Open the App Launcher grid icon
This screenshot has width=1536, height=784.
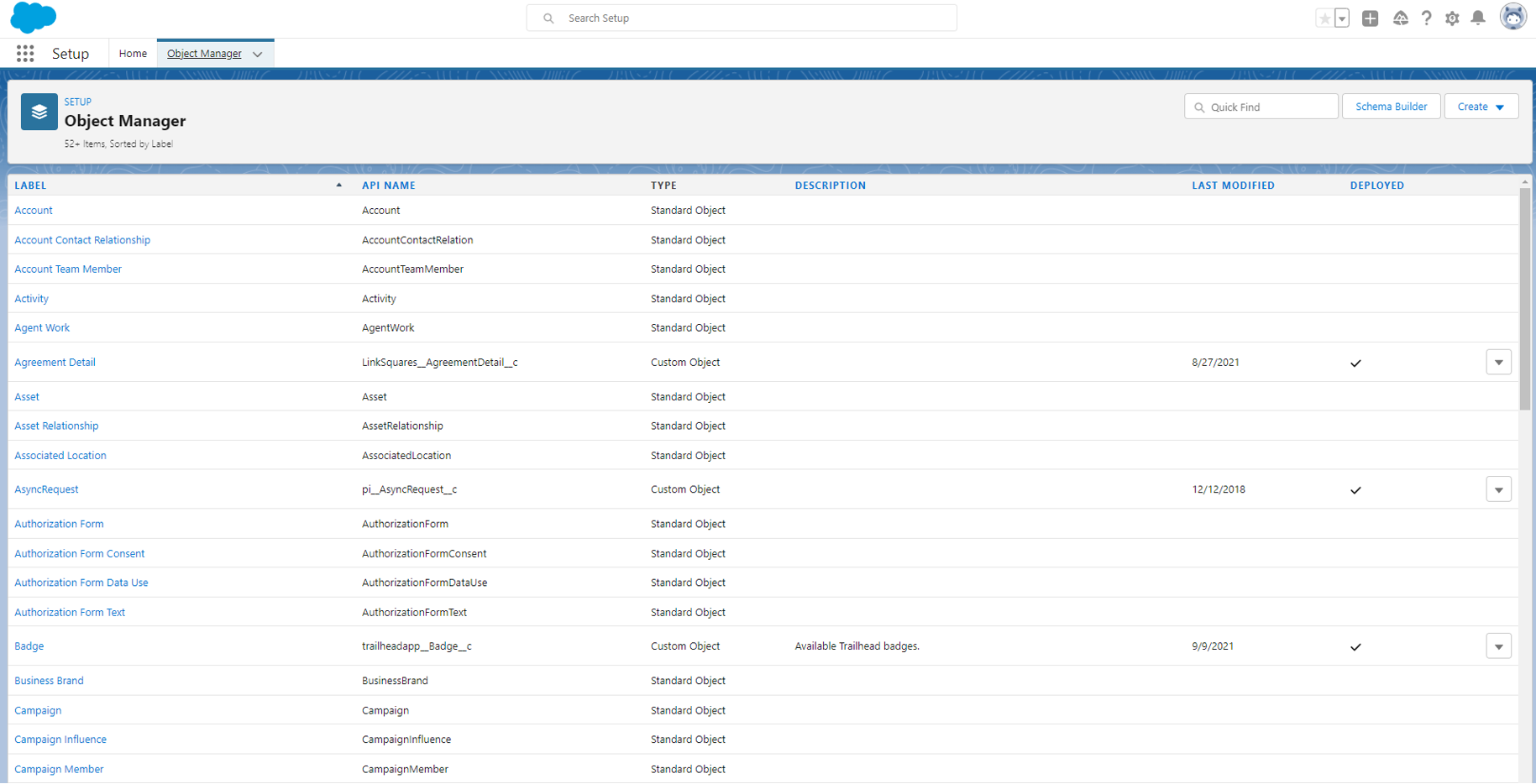[x=25, y=54]
